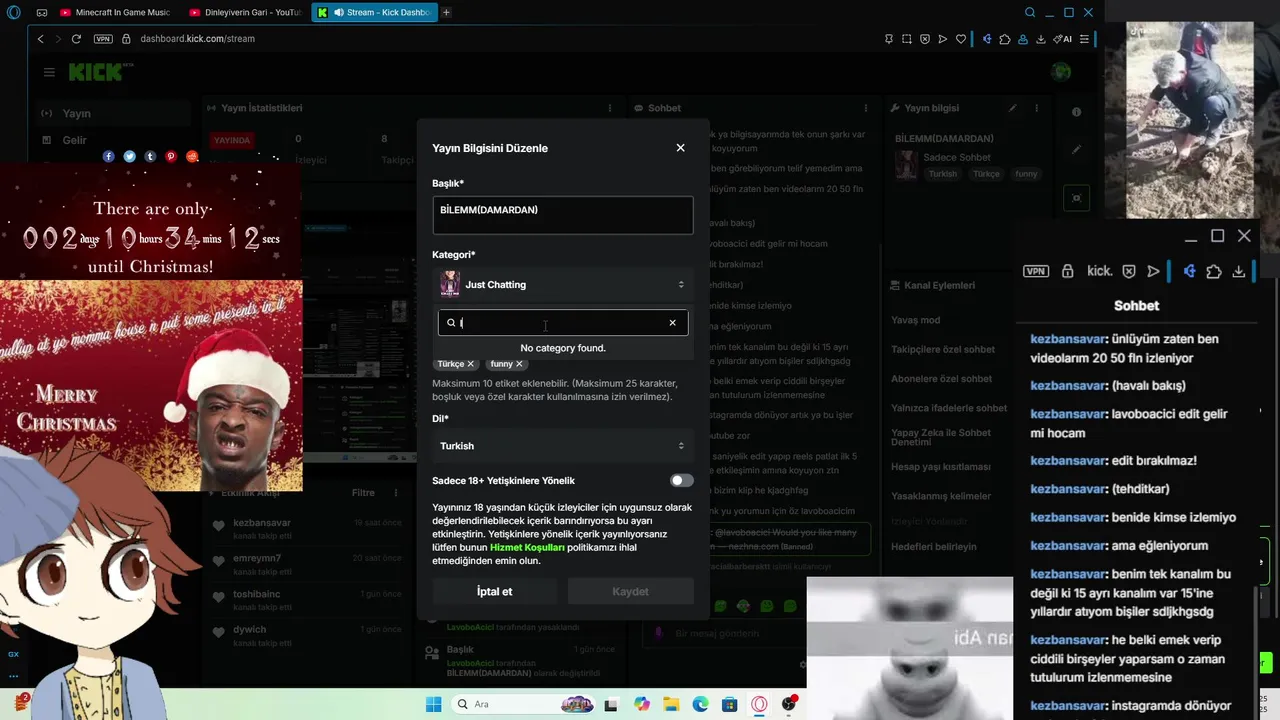Click Yapay Zeka ile Sohbet Denetimi
1280x720 pixels.
pos(941,437)
